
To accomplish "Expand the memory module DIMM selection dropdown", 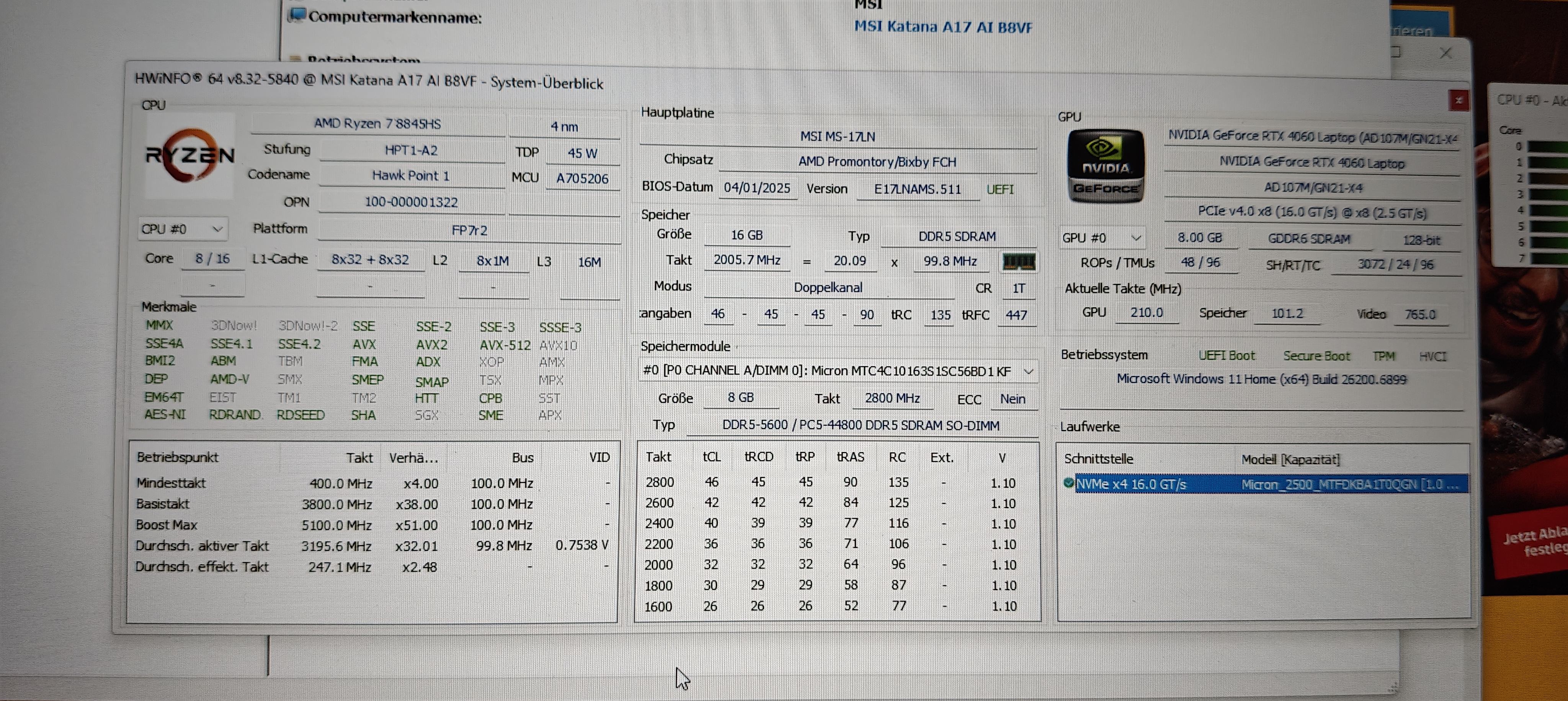I will coord(1028,371).
